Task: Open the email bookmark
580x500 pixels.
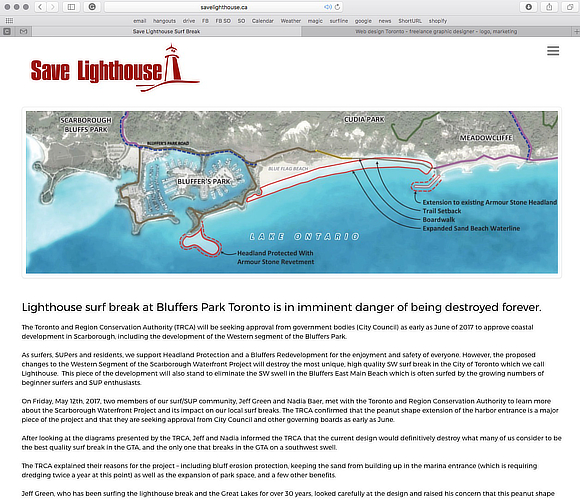Action: [x=139, y=21]
